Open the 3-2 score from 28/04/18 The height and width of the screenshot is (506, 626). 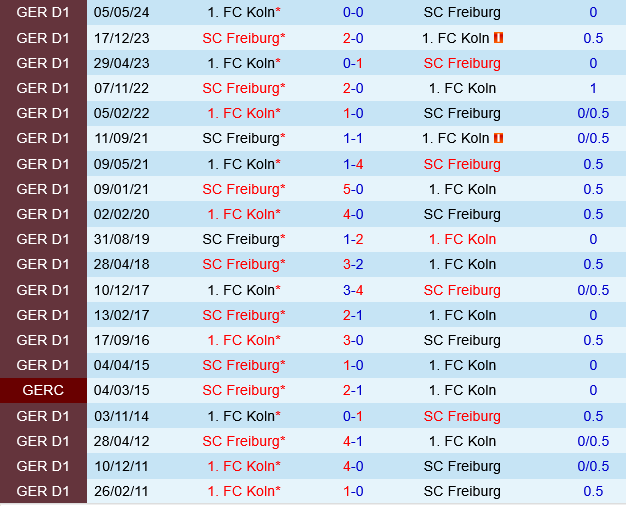353,265
